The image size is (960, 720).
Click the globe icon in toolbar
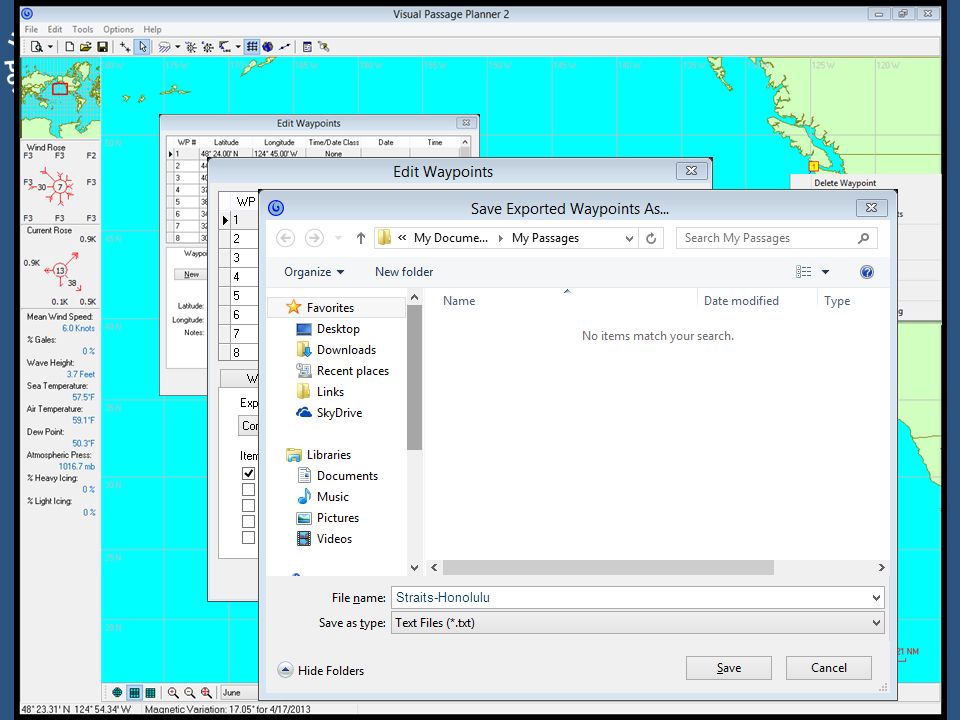tap(268, 47)
